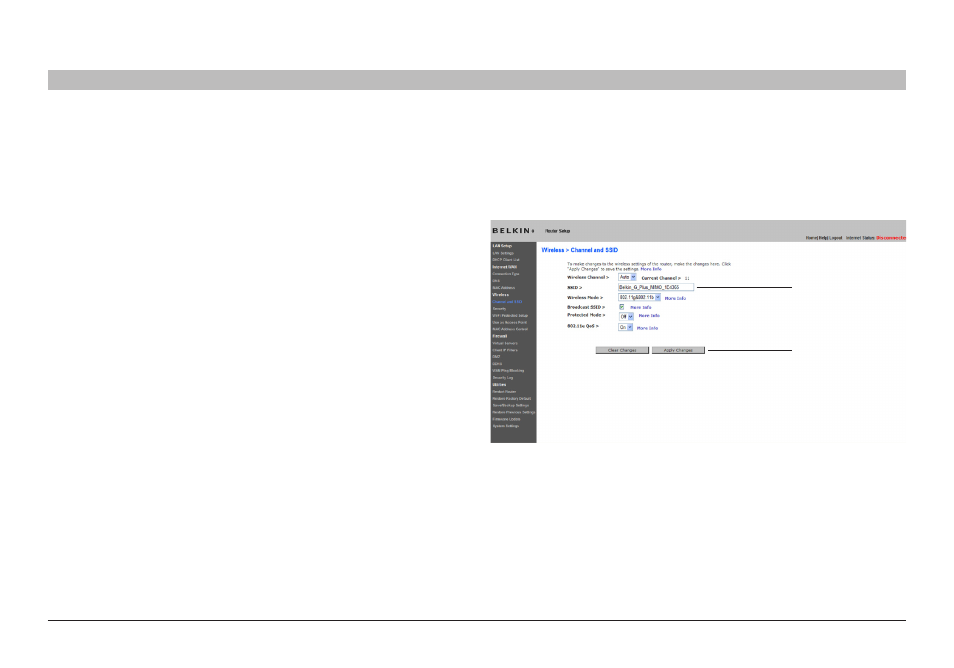Click the red Disconnected internet status text
Screen dimensions: 954x668
[x=891, y=238]
